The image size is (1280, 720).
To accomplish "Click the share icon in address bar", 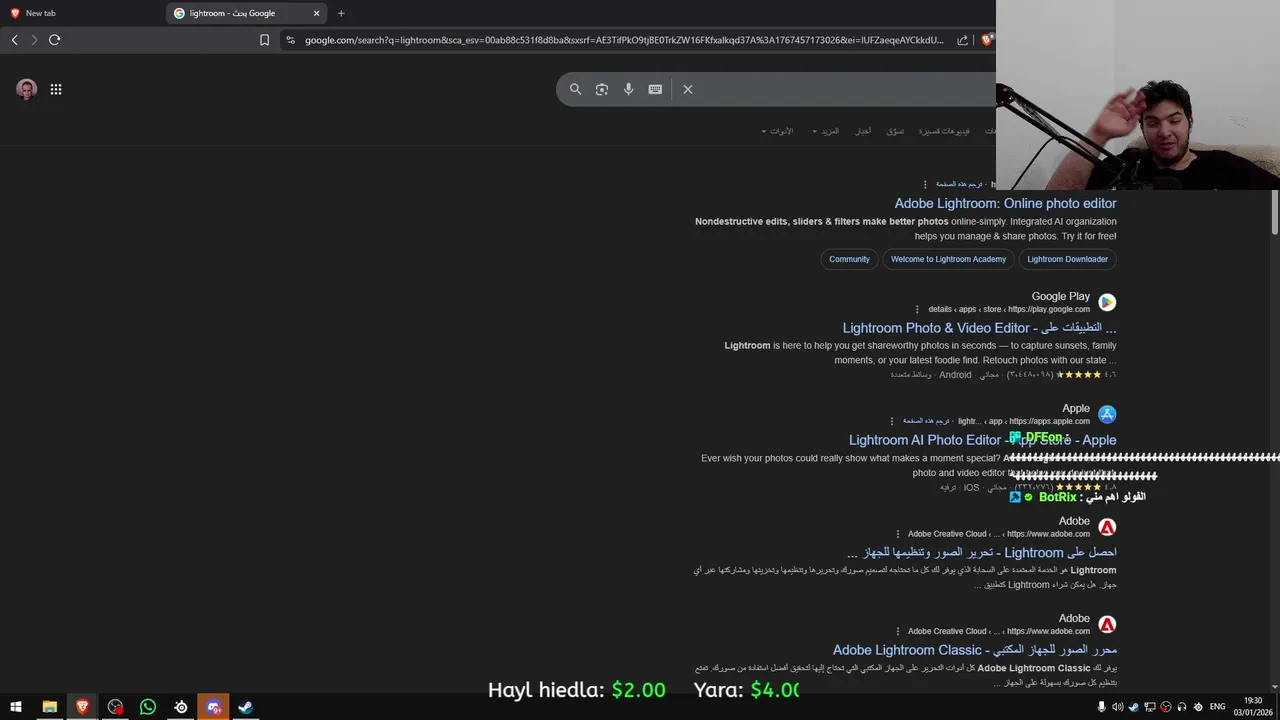I will (x=962, y=40).
